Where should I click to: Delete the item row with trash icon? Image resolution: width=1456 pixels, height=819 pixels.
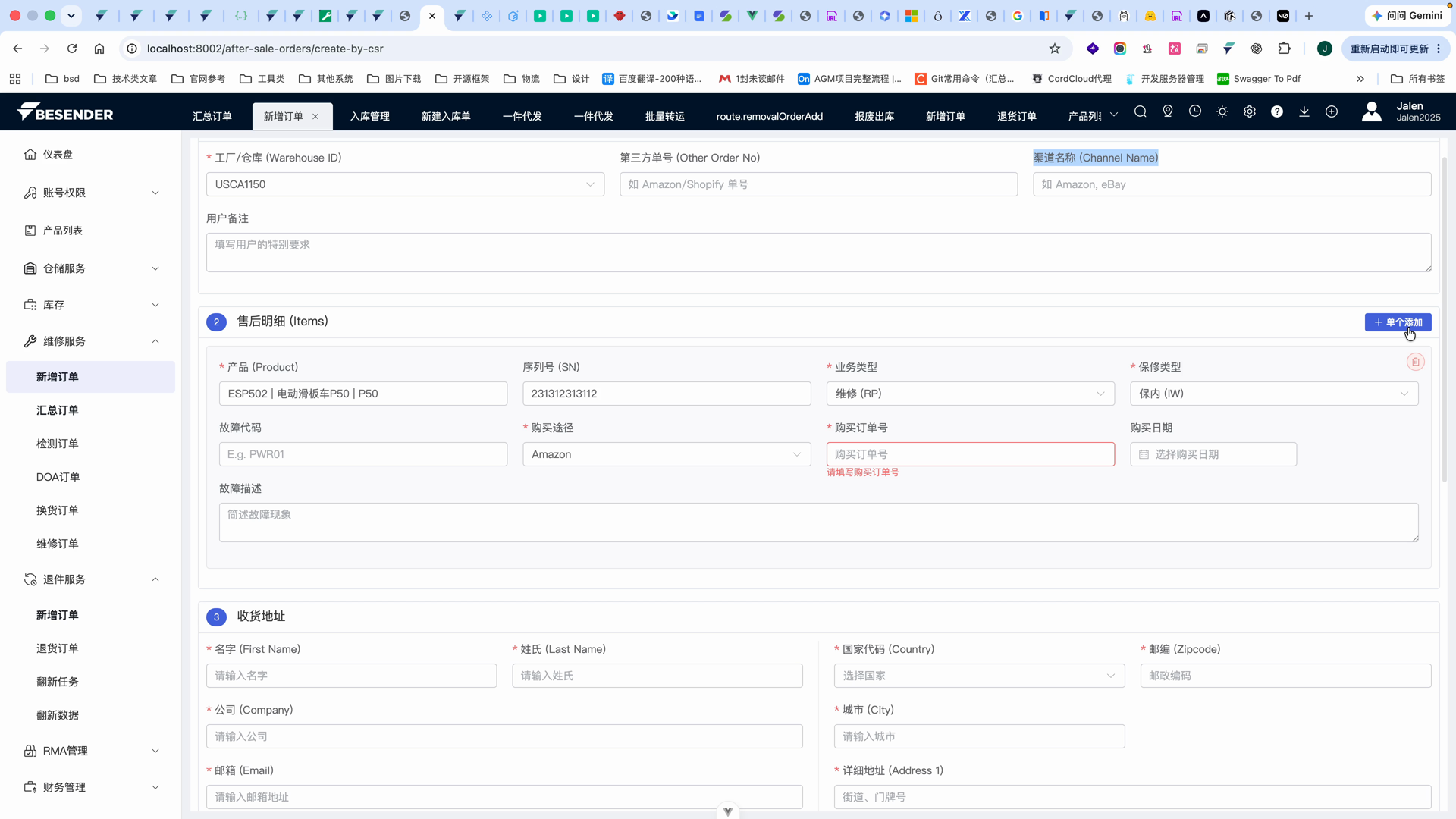(x=1416, y=362)
